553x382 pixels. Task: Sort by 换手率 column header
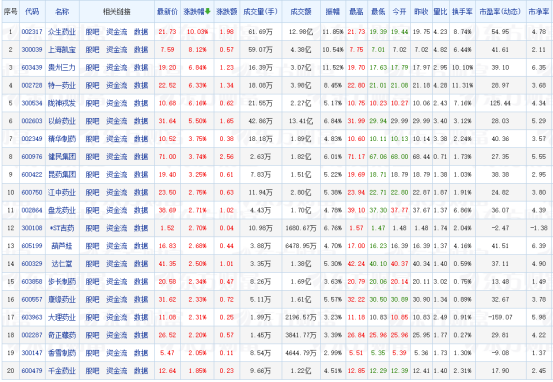coord(462,12)
